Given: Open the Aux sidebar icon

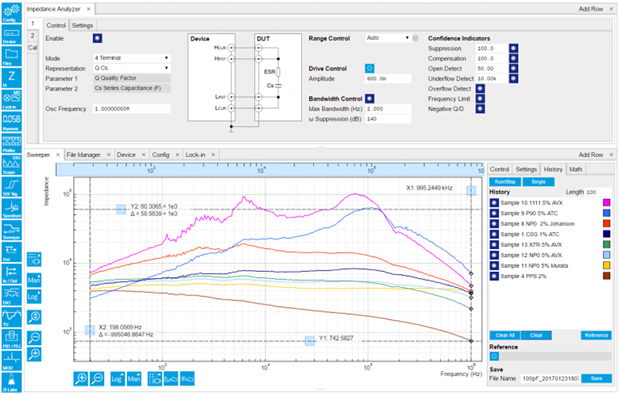Looking at the screenshot, I should 12,252.
